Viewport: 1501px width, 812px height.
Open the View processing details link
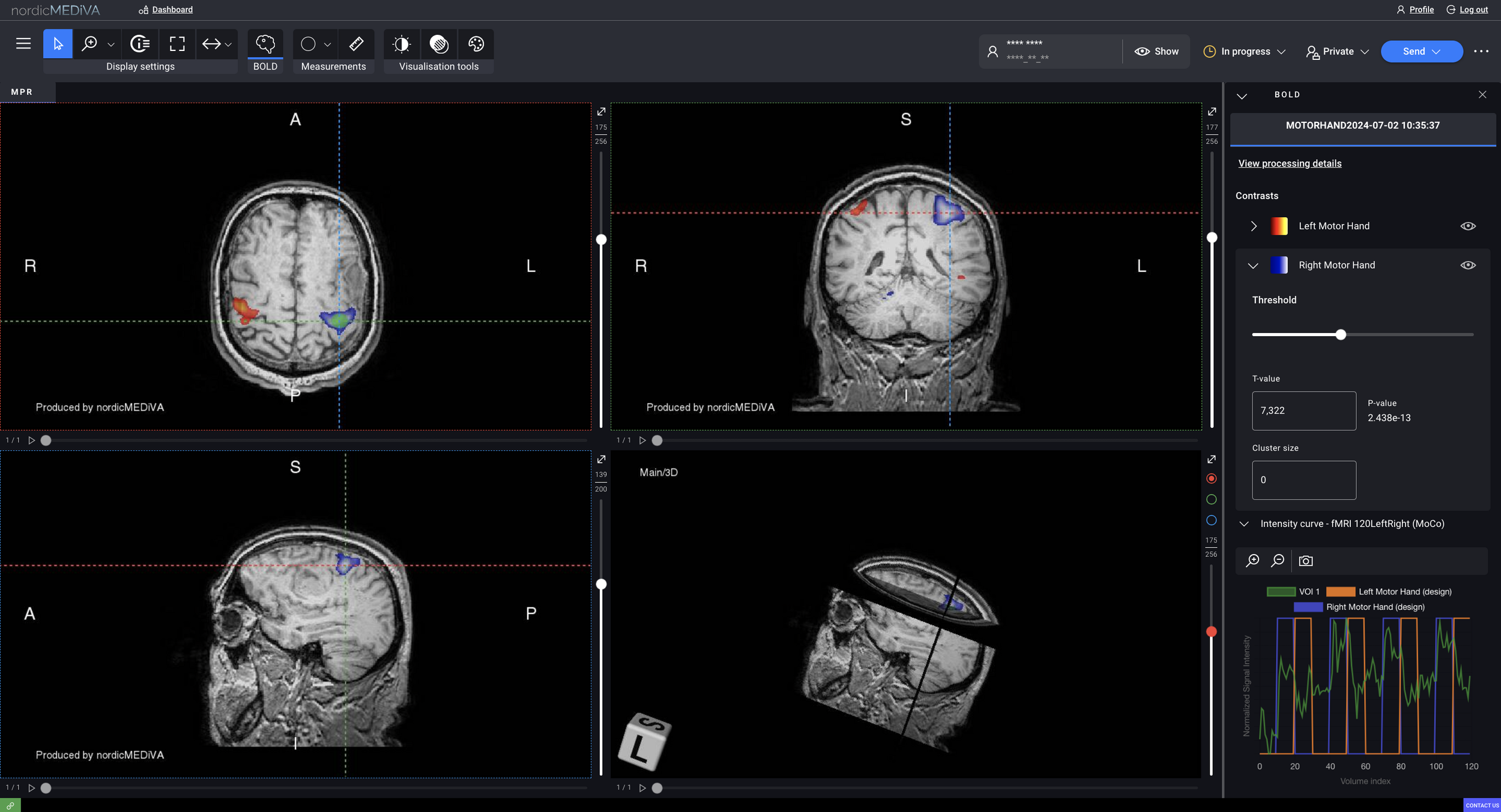[1289, 163]
